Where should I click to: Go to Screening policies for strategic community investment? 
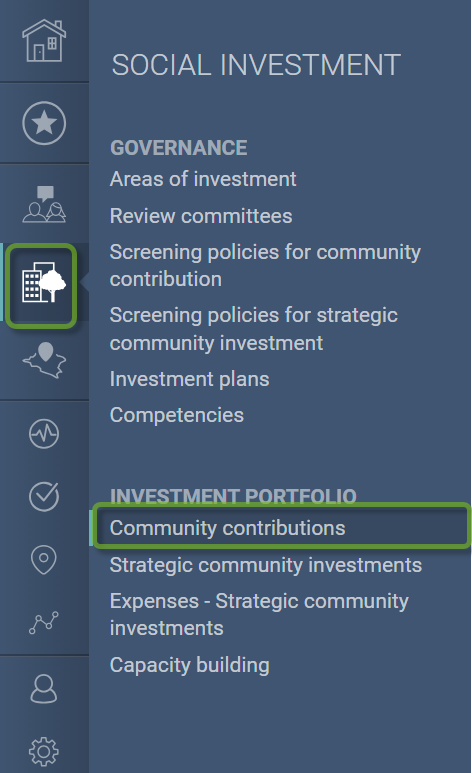coord(254,329)
